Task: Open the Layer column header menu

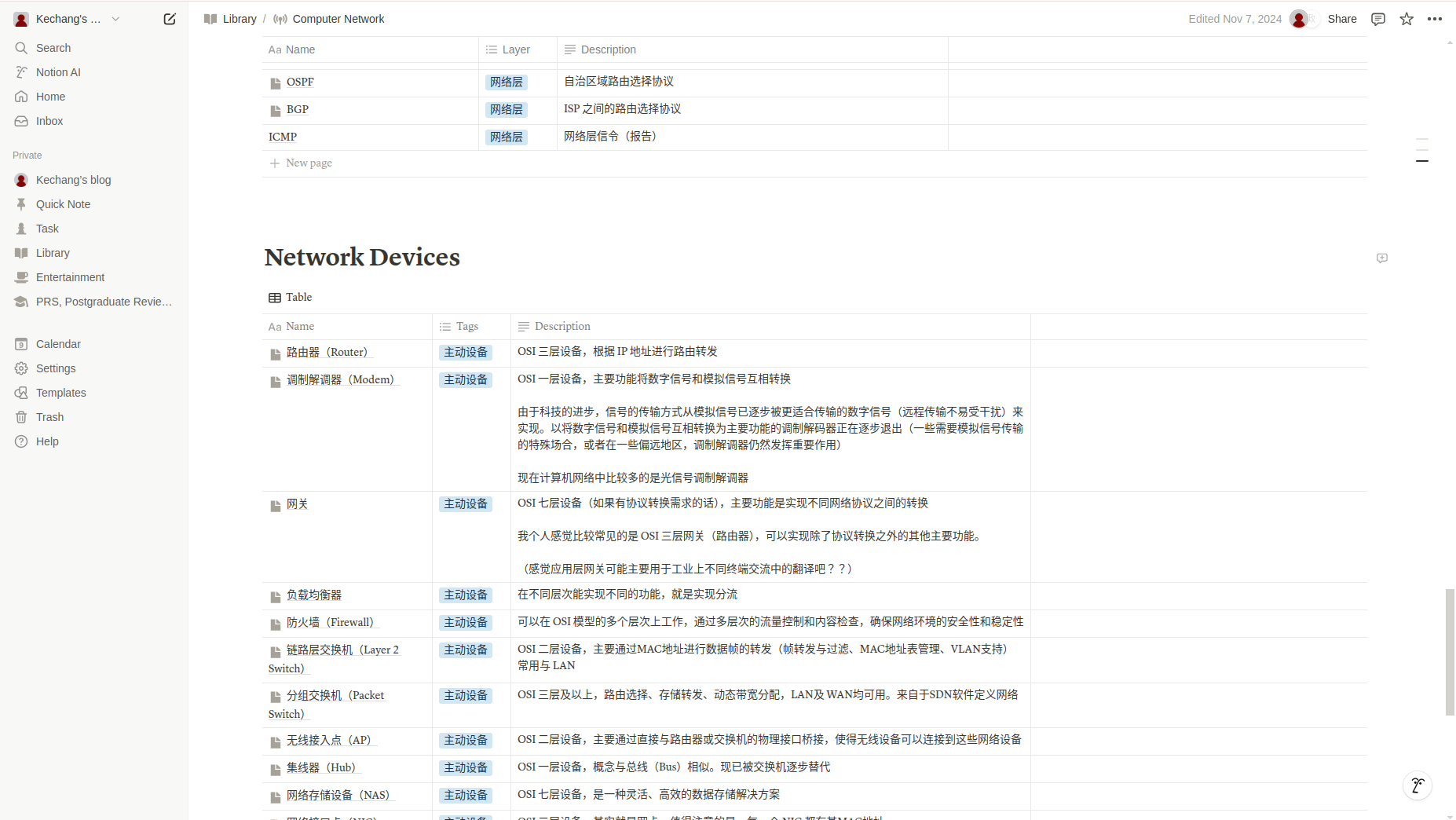Action: coord(516,49)
